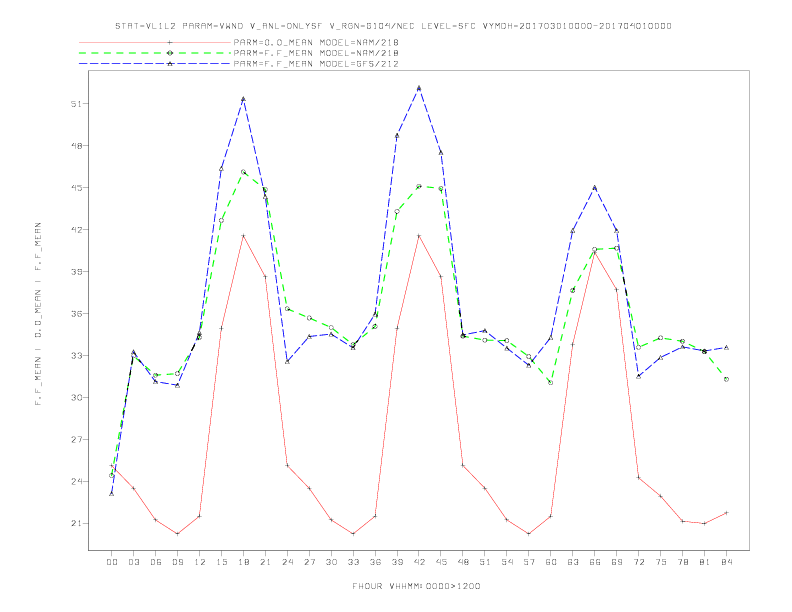Click x-axis tick label 63
The width and height of the screenshot is (792, 612).
click(573, 562)
